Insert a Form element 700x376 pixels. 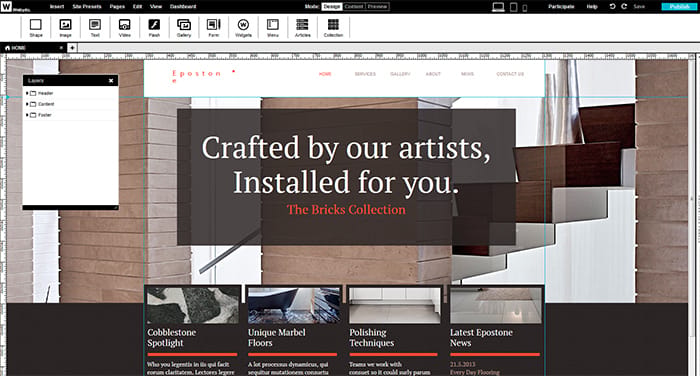click(x=213, y=28)
